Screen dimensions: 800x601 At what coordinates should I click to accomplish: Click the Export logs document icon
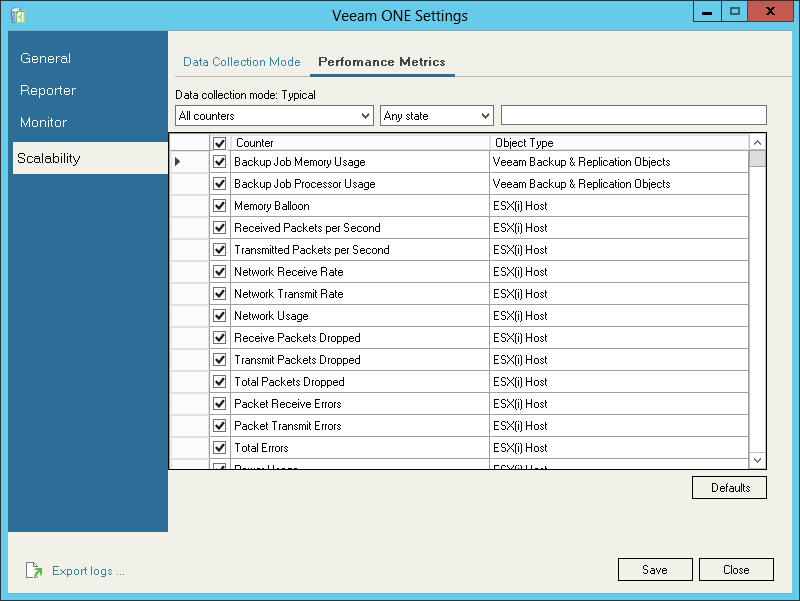(34, 570)
